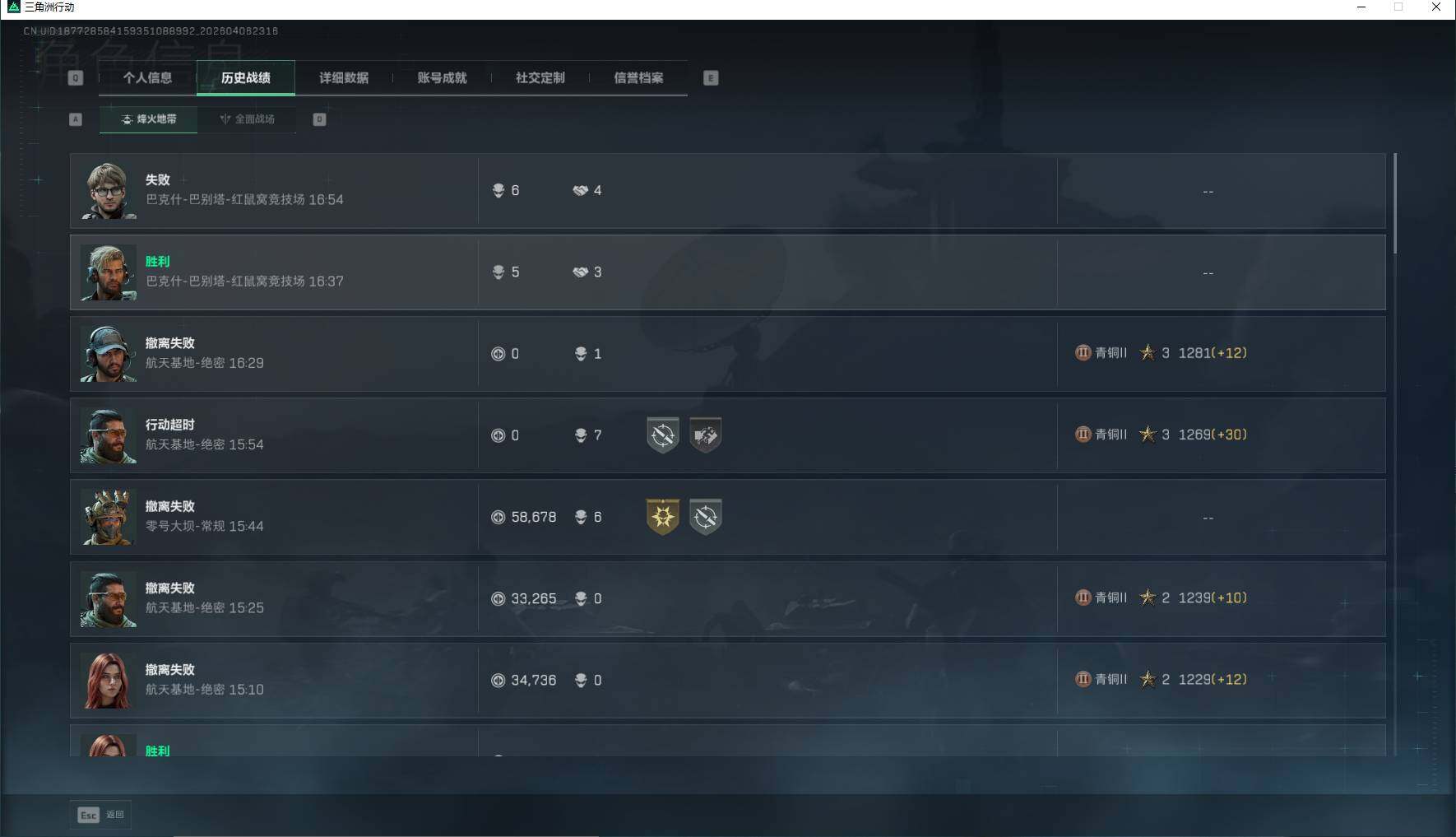Viewport: 1456px width, 837px height.
Task: Click the red-haired operator avatar at 15:10
Action: pos(108,681)
